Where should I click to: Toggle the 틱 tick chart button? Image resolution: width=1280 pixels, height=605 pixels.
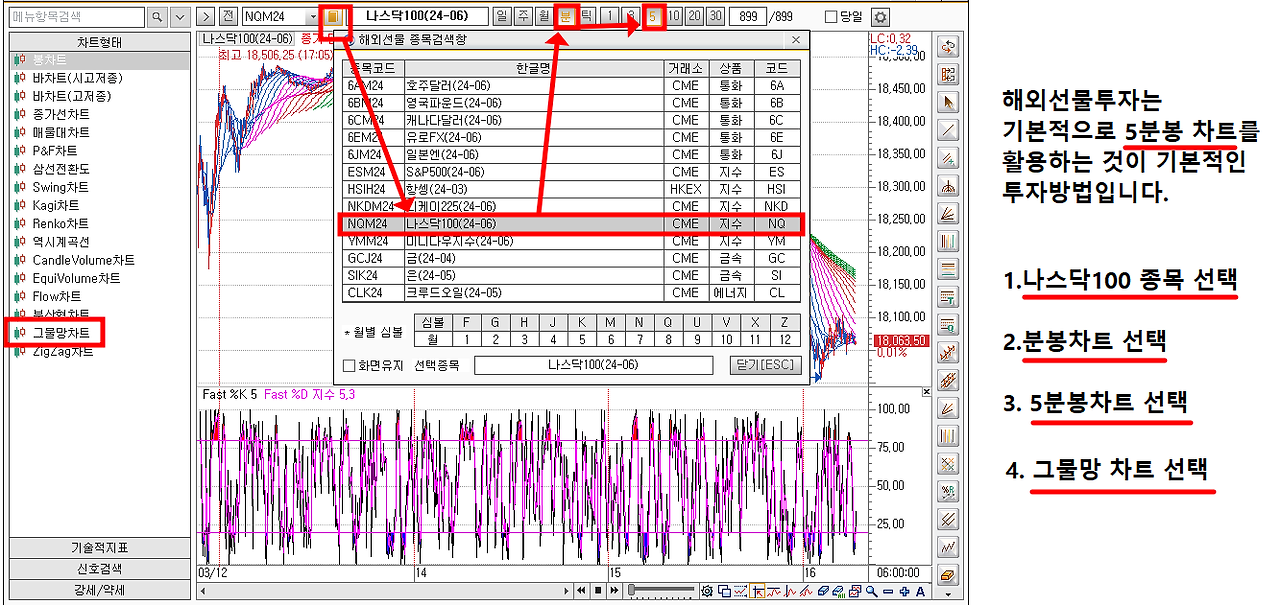click(x=587, y=17)
